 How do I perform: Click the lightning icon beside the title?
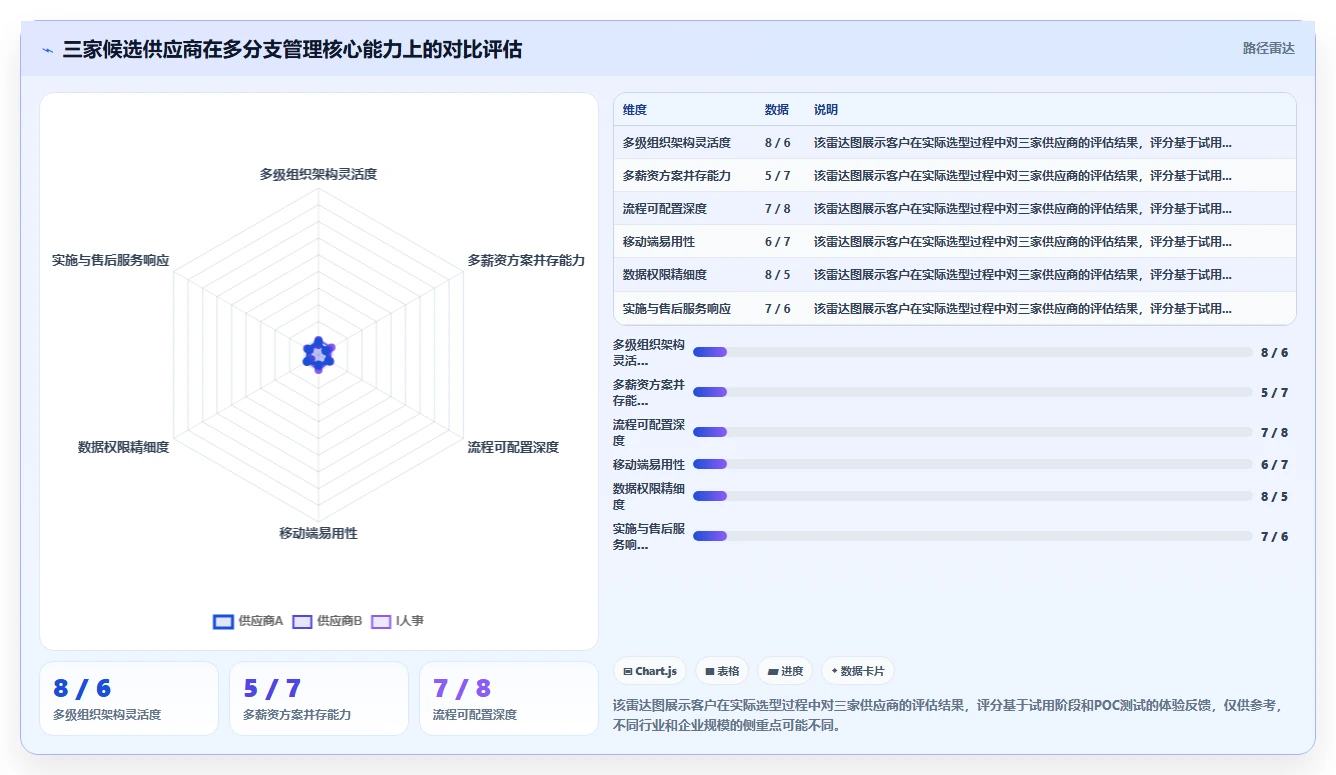(x=48, y=50)
